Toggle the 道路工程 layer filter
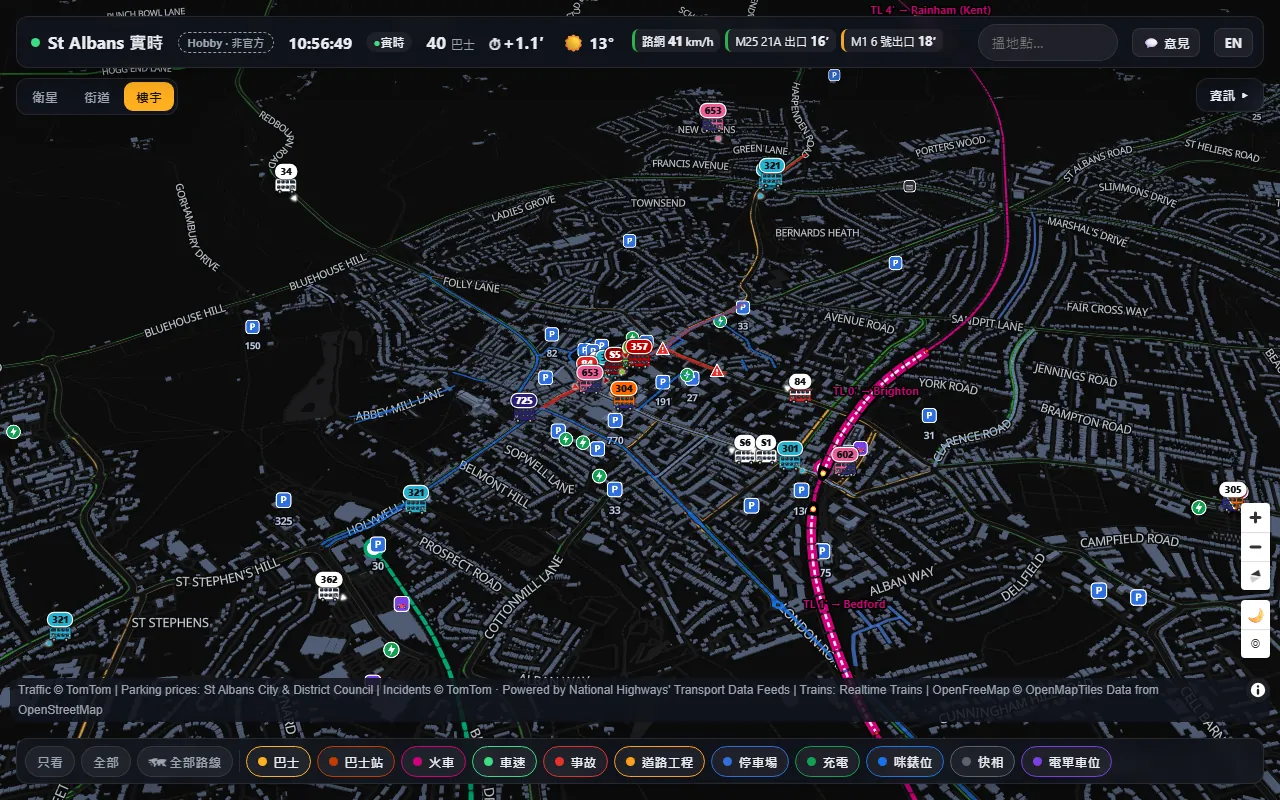Screen dimensions: 1280x800 660,763
